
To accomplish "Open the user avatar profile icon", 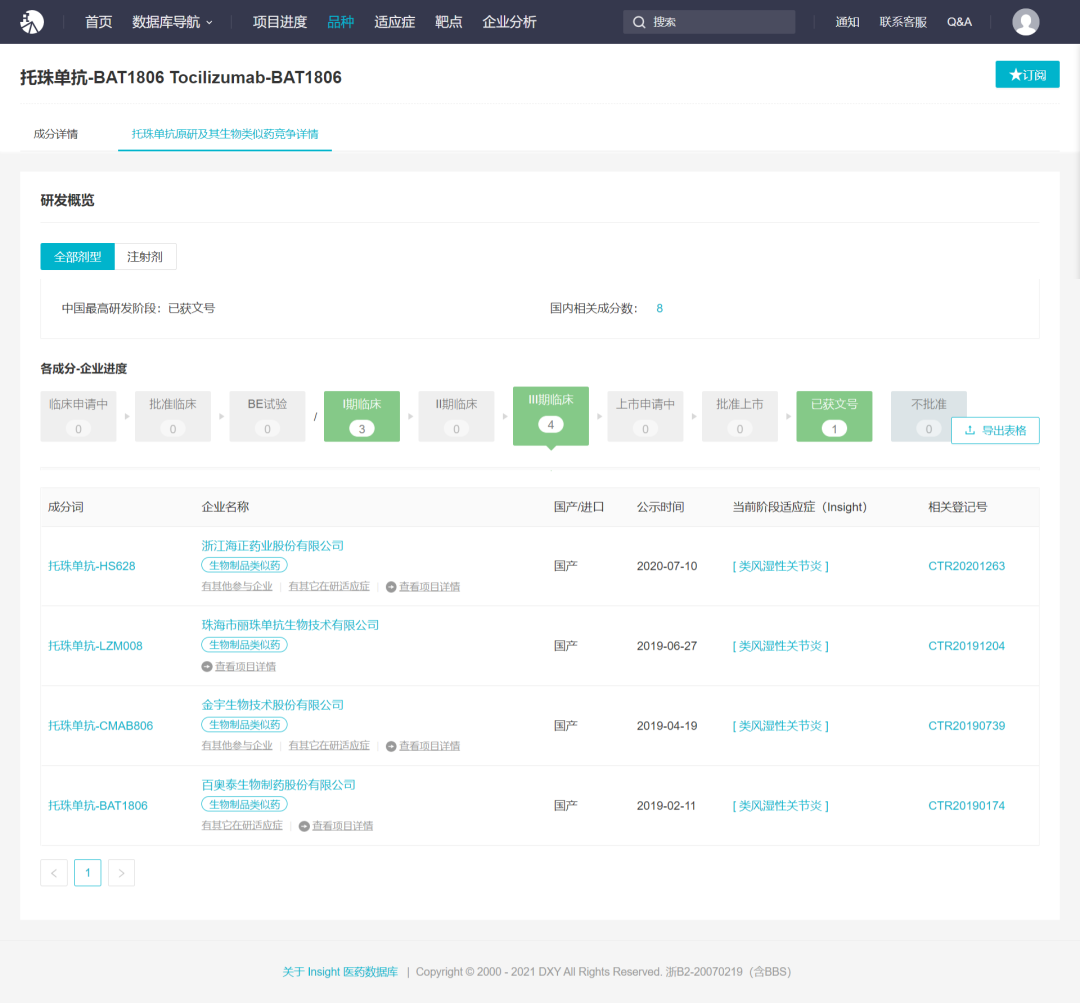I will (1025, 22).
